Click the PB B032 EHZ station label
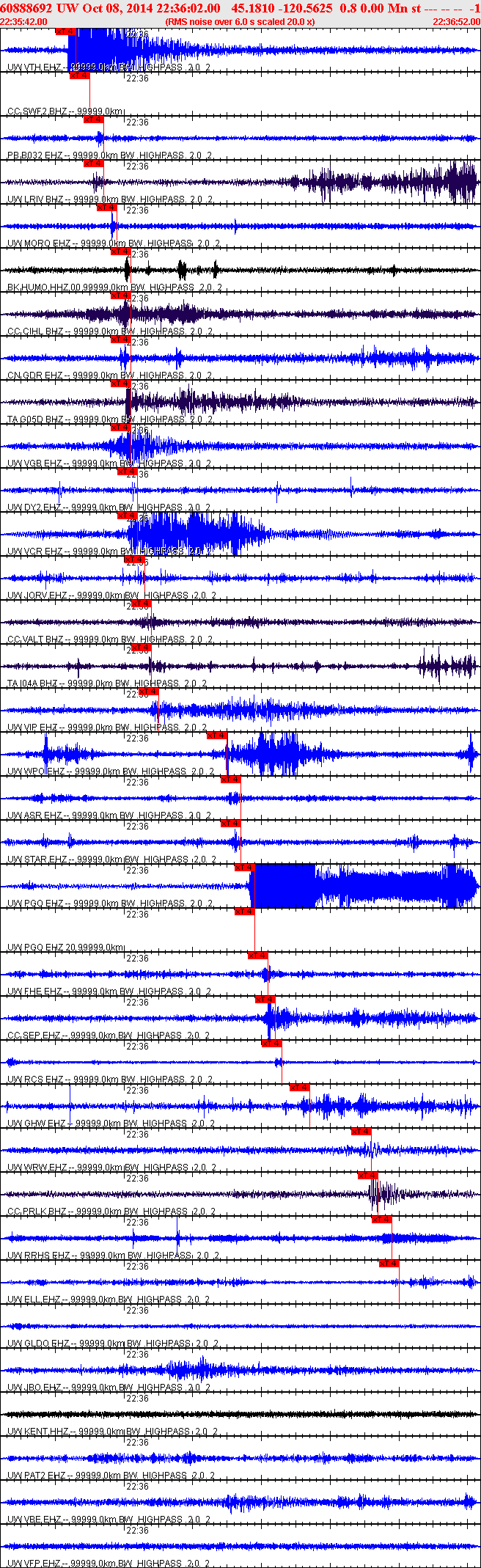The height and width of the screenshot is (1568, 481). 110,155
